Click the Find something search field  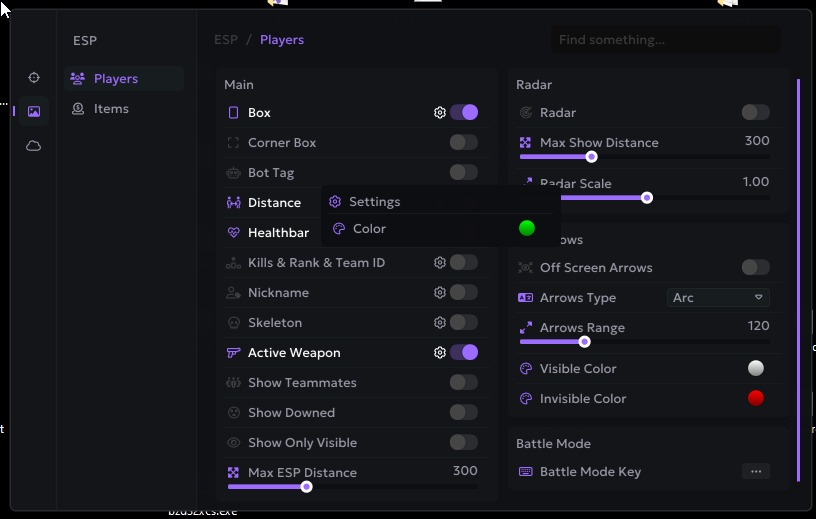click(665, 40)
